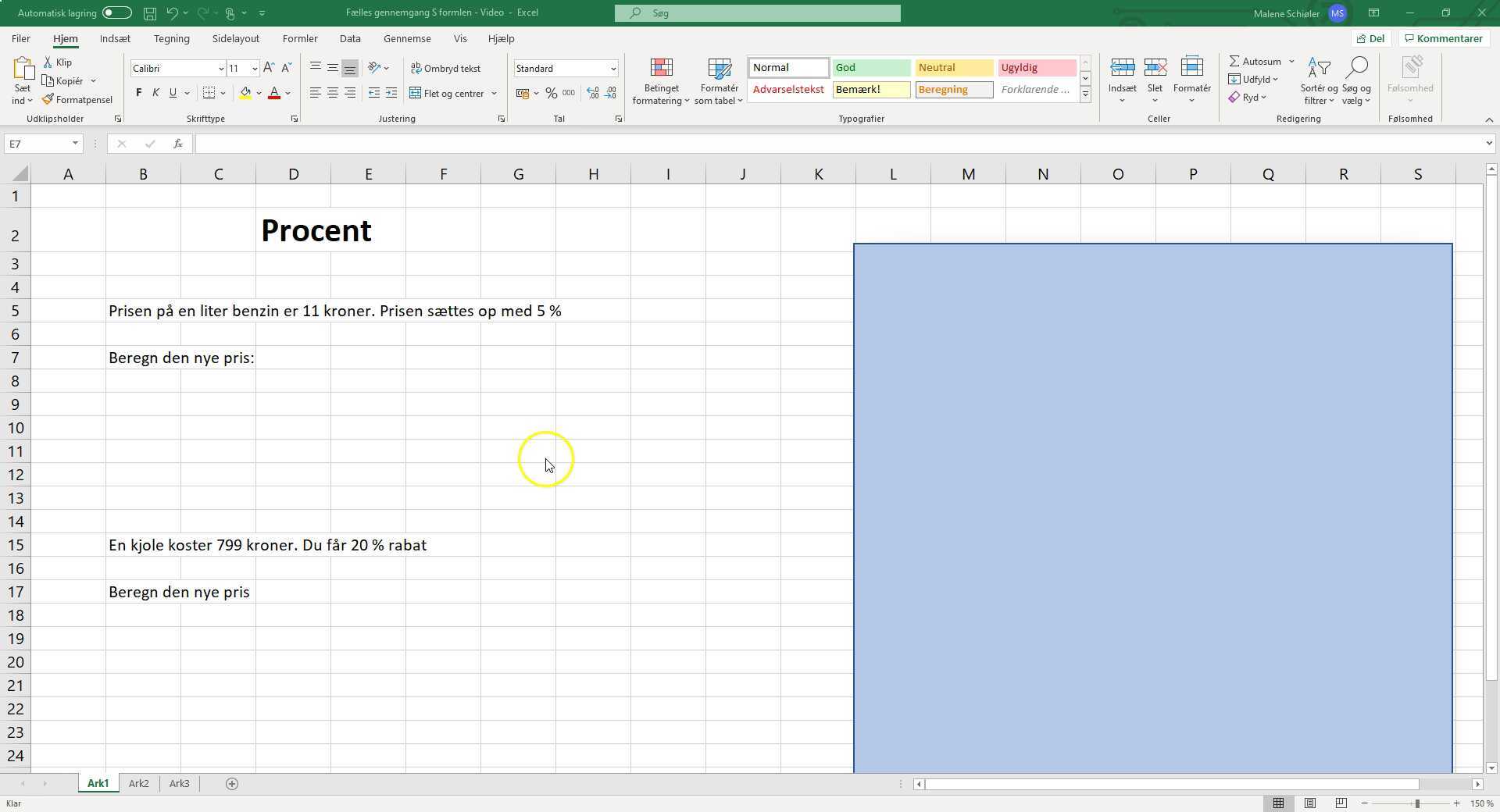The width and height of the screenshot is (1500, 812).
Task: Click the Kommentarer button
Action: (1442, 38)
